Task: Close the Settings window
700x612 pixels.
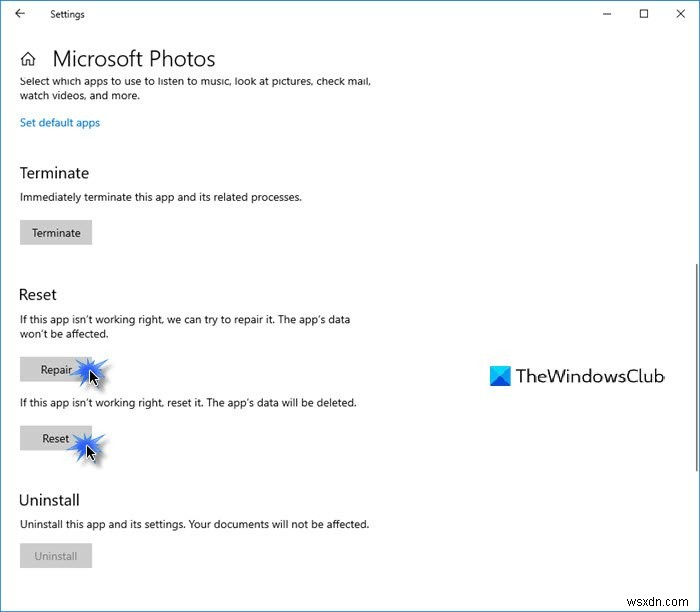Action: (x=680, y=14)
